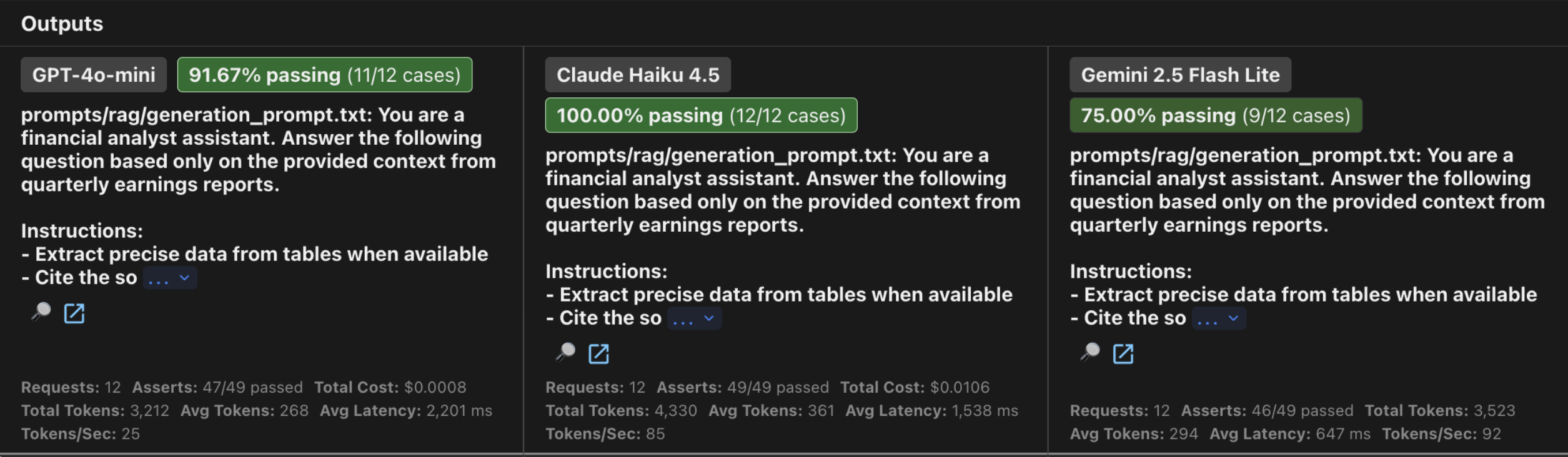This screenshot has height=457, width=1568.
Task: Click the magnifier icon in the Gemini 2.5 Flash Lite column
Action: point(1091,355)
